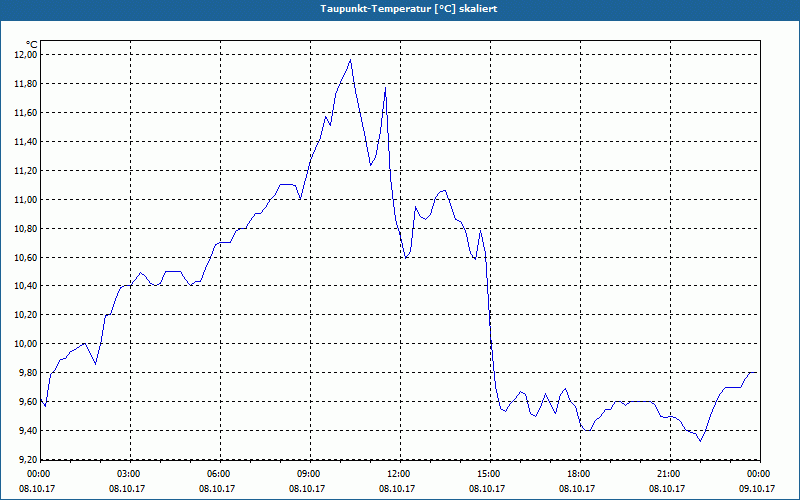
Task: Click the 10,80 y-axis value
Action: pos(26,229)
